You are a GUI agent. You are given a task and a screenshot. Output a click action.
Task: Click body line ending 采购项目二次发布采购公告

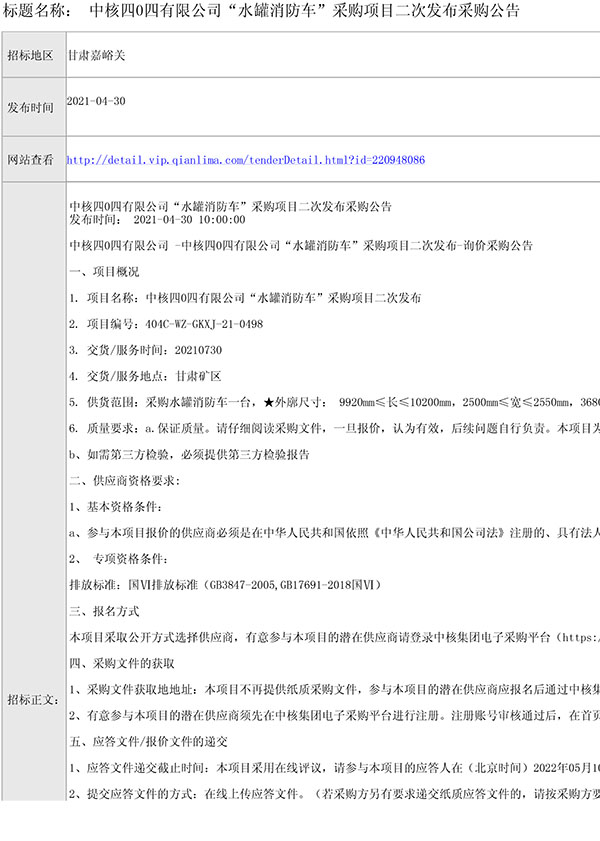[x=231, y=206]
